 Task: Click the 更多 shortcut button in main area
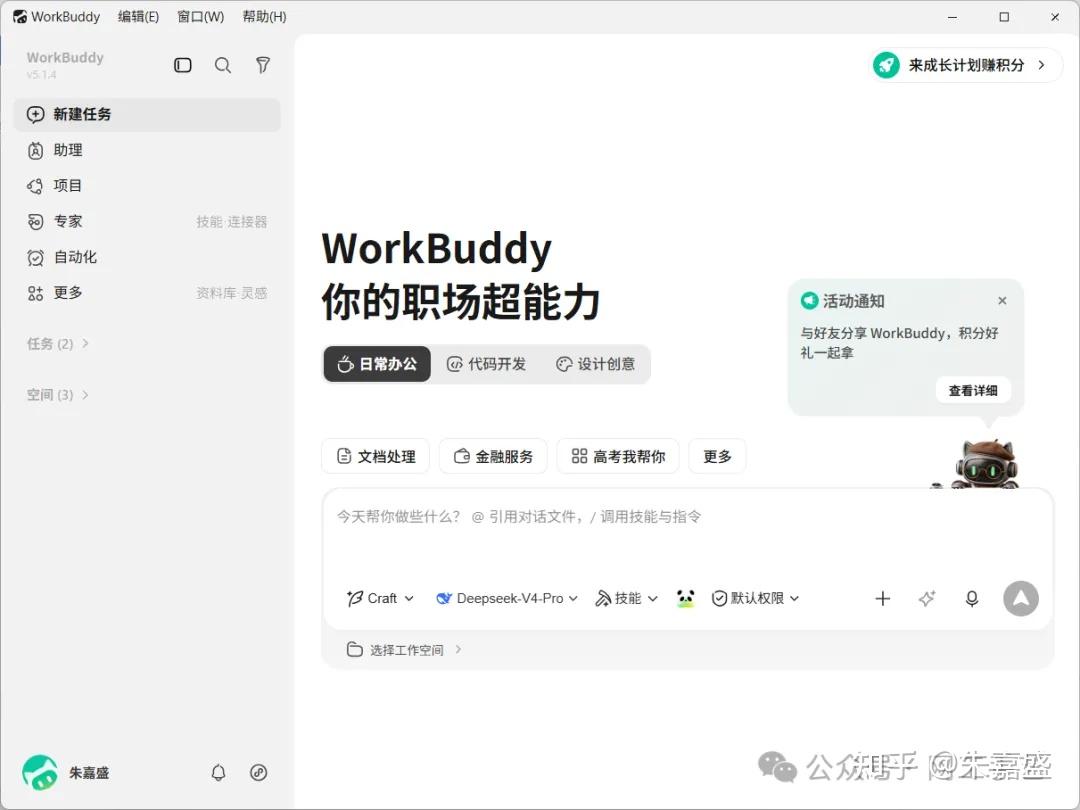click(x=717, y=457)
